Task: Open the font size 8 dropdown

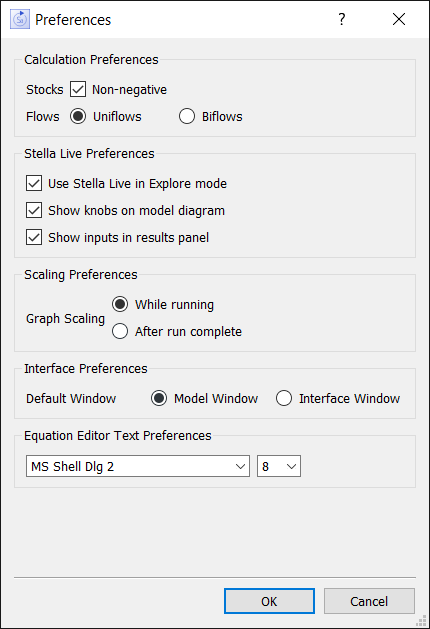Action: [279, 466]
